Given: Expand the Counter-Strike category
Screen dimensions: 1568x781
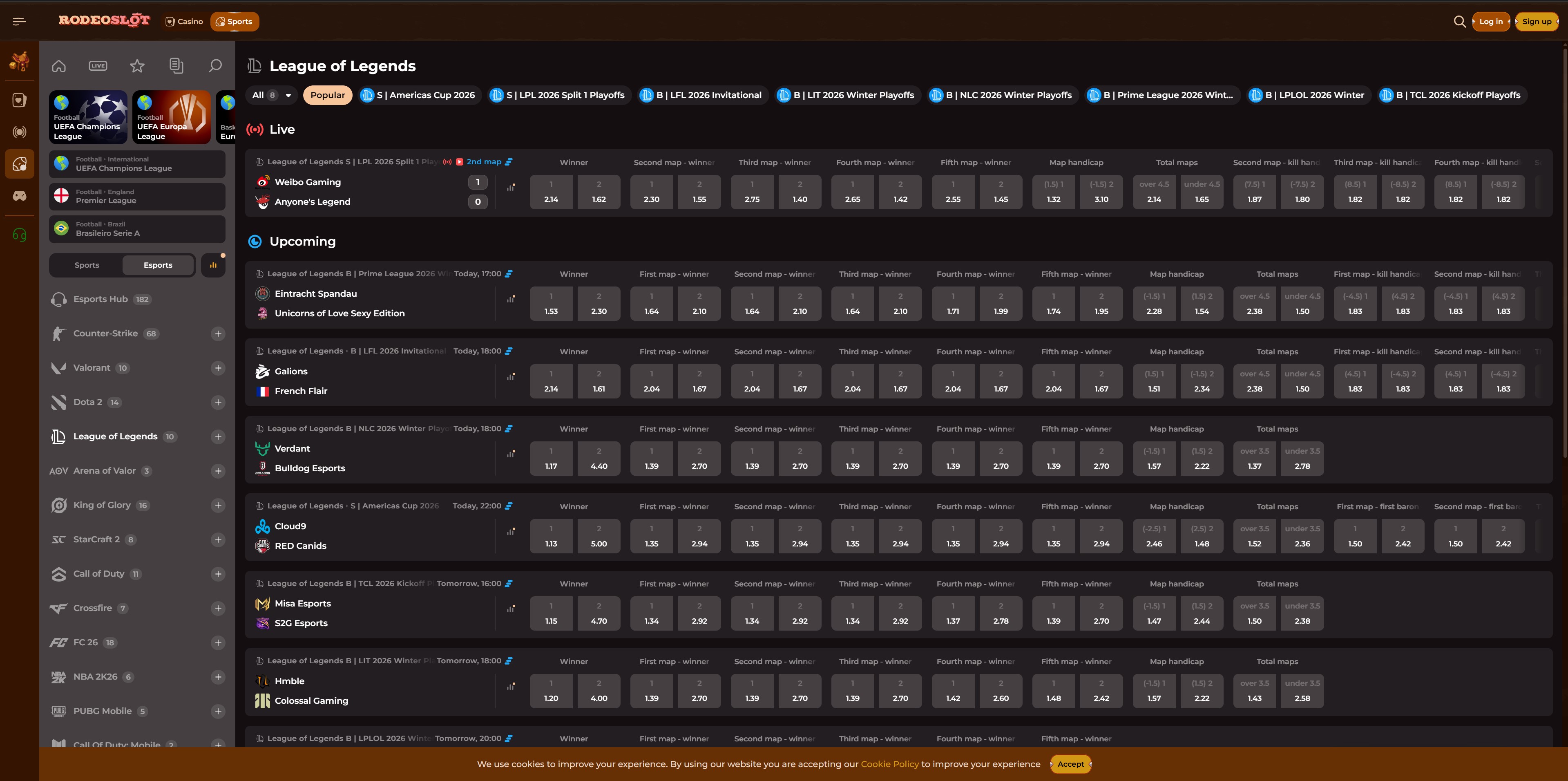Looking at the screenshot, I should click(x=218, y=333).
